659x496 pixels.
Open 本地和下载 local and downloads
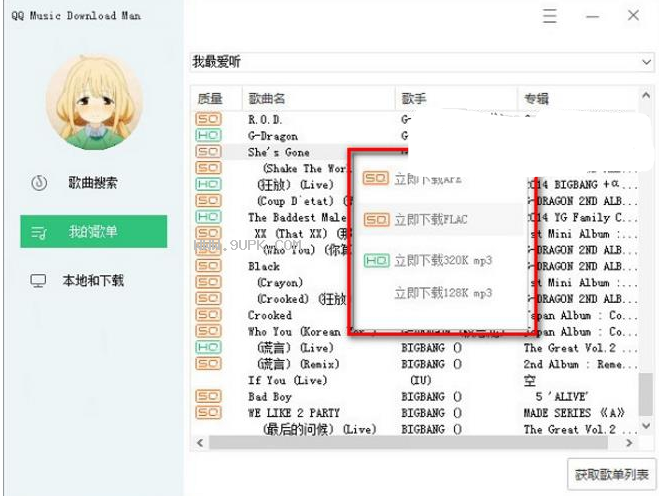(x=93, y=280)
